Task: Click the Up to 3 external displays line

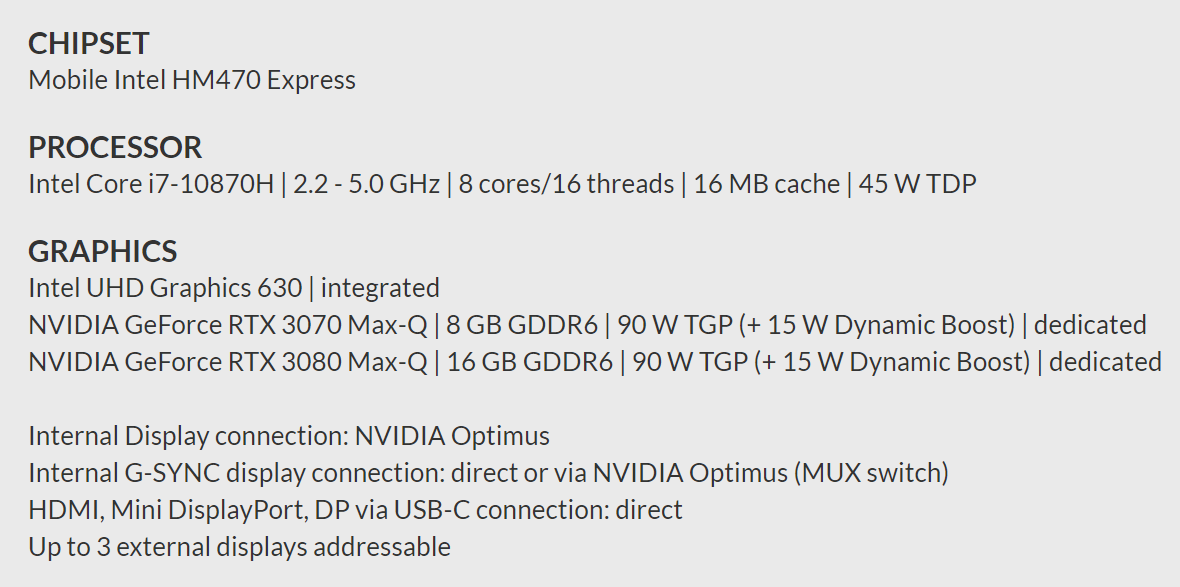Action: pyautogui.click(x=239, y=547)
